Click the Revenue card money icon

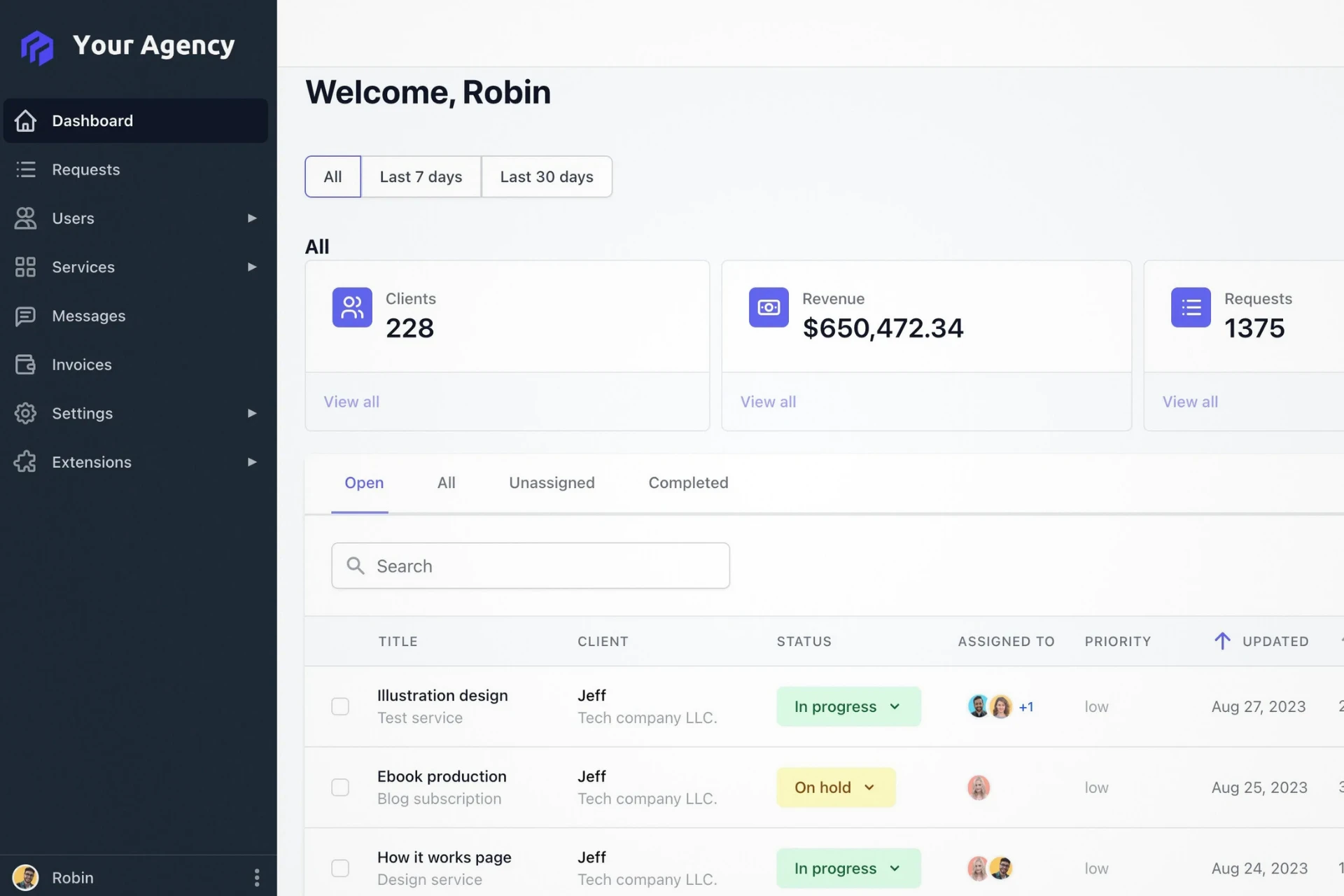tap(768, 307)
